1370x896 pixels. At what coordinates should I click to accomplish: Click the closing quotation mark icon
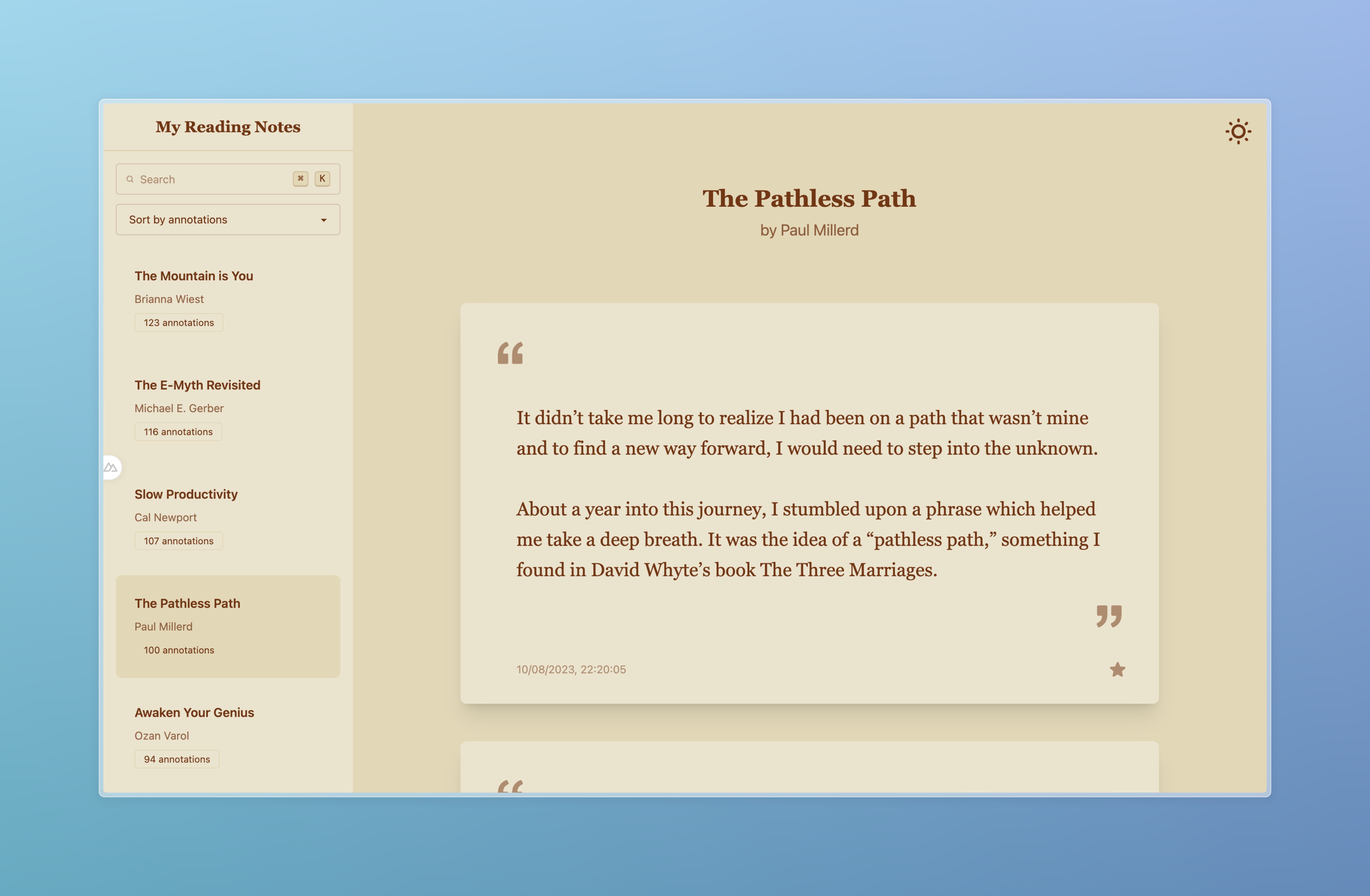[x=1109, y=616]
